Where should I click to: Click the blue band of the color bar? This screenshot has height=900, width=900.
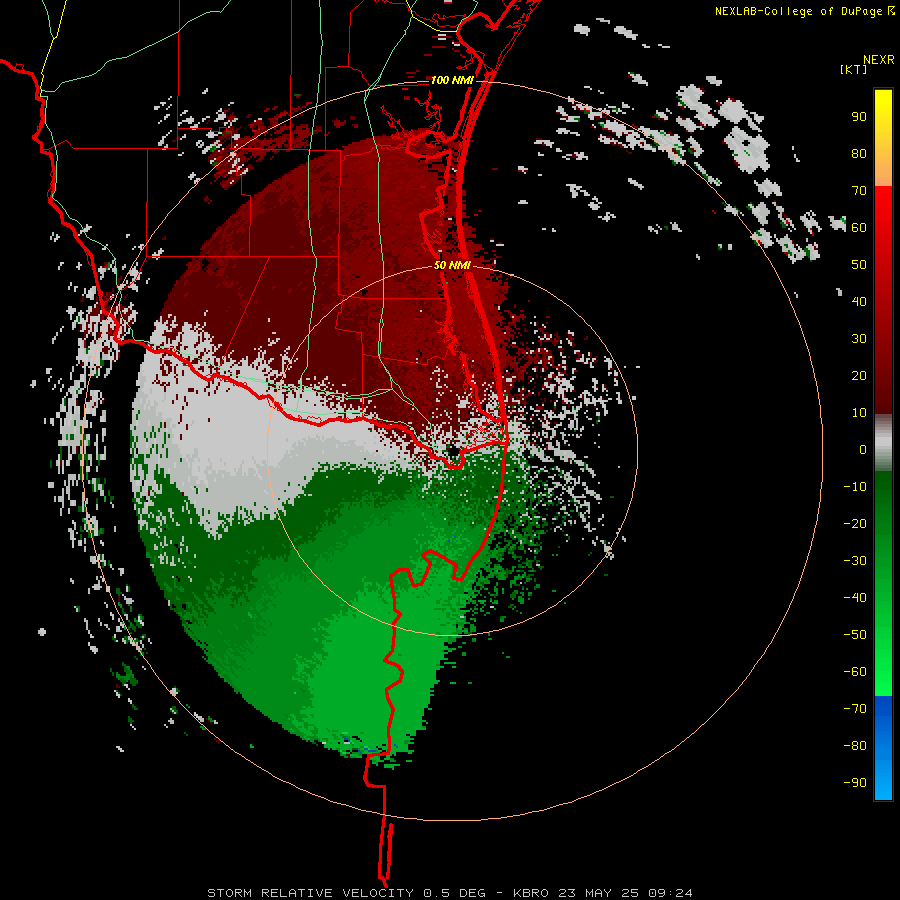coord(883,748)
